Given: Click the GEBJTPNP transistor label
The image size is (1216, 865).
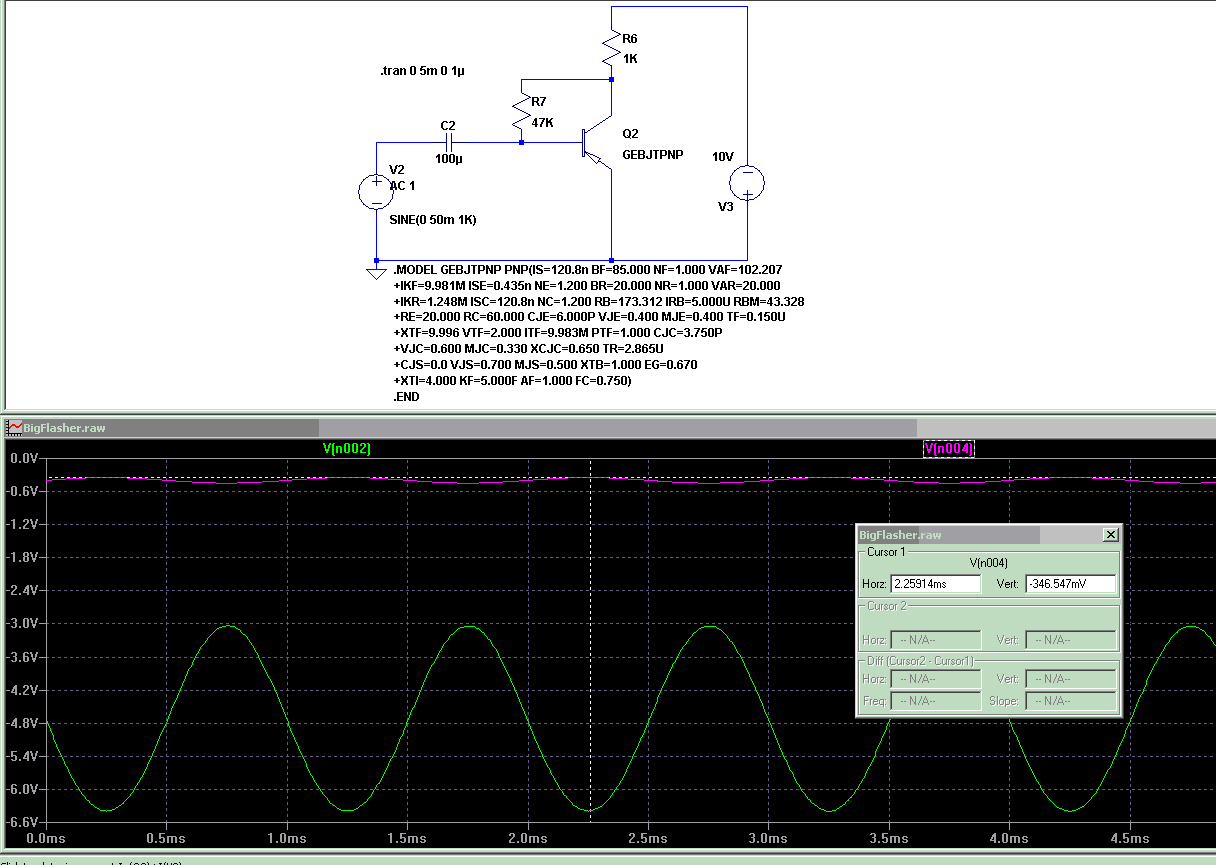Looking at the screenshot, I should click(x=652, y=155).
